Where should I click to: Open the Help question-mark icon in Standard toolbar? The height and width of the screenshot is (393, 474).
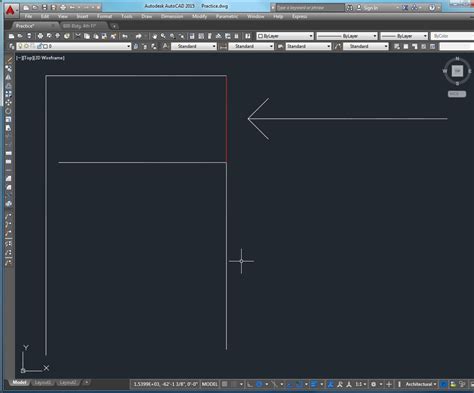(x=248, y=36)
